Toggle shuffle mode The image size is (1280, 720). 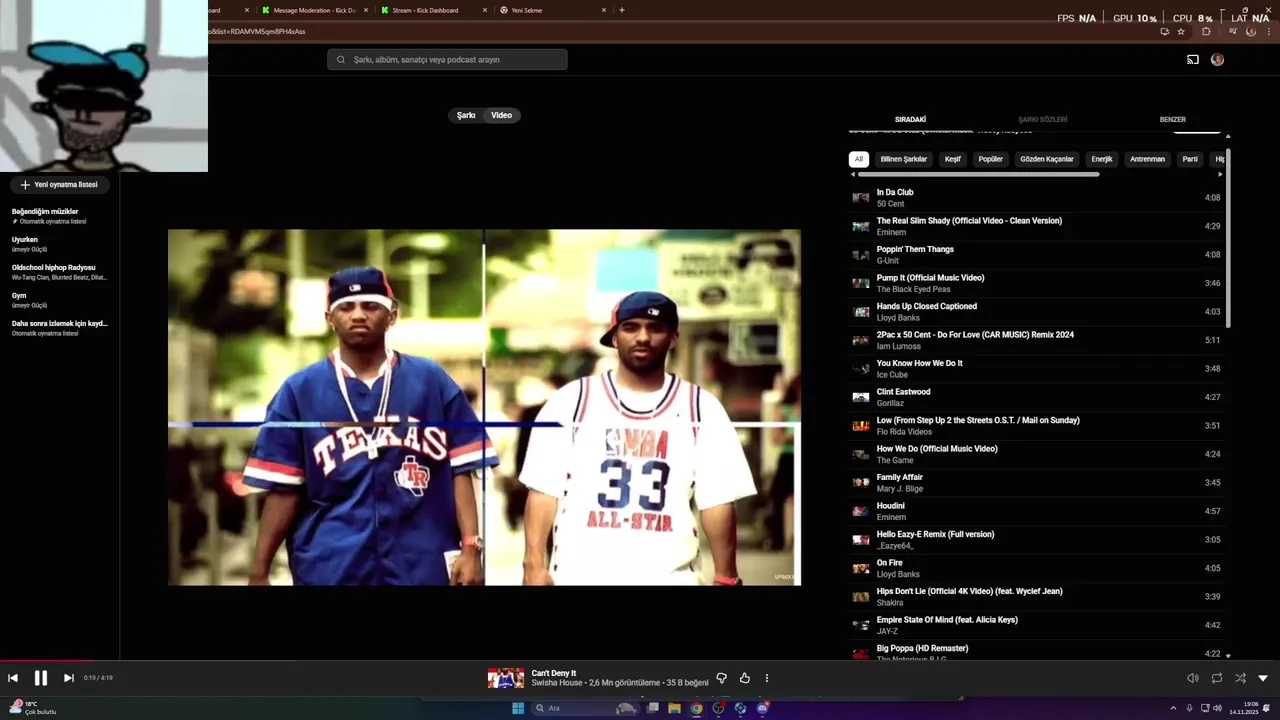coord(1240,678)
